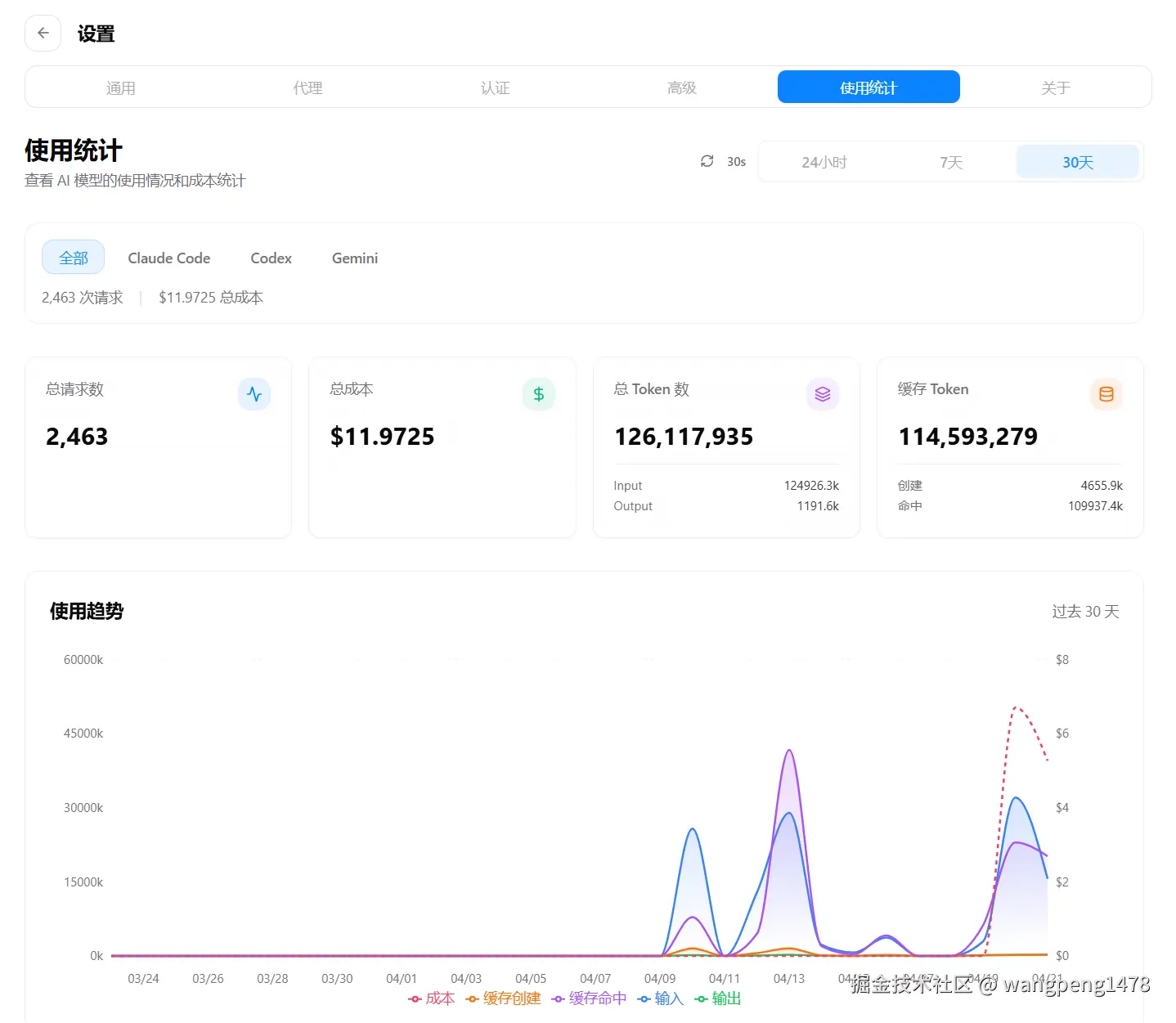
Task: Click the total requests pulse icon
Action: coord(254,394)
